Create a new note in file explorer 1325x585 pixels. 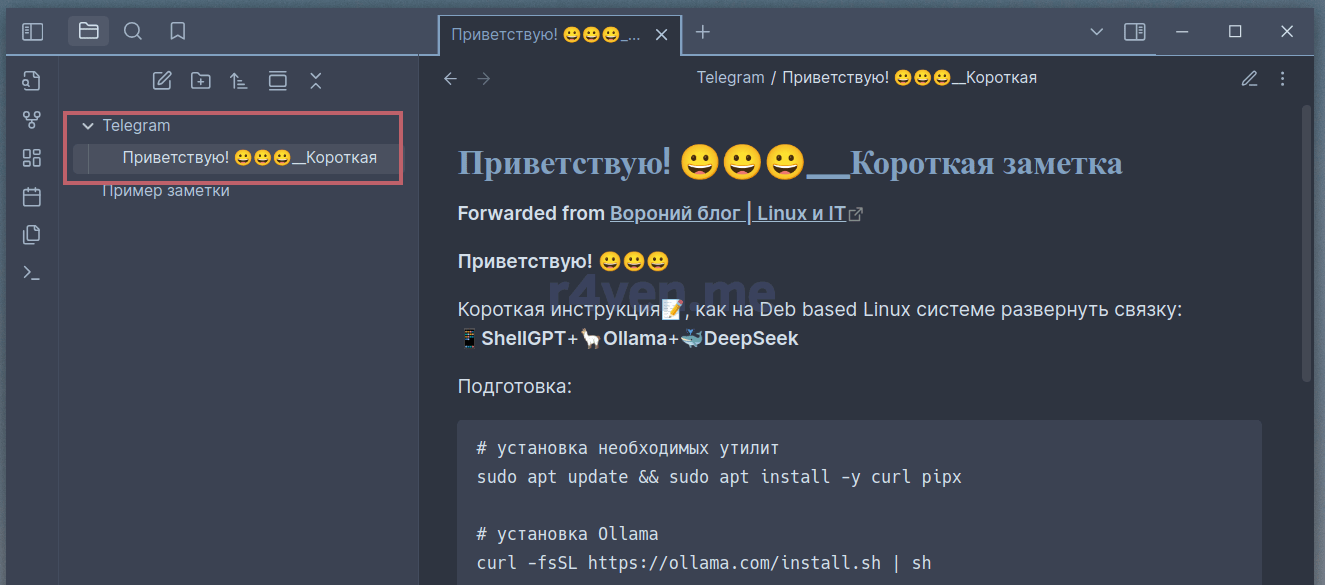tap(161, 81)
